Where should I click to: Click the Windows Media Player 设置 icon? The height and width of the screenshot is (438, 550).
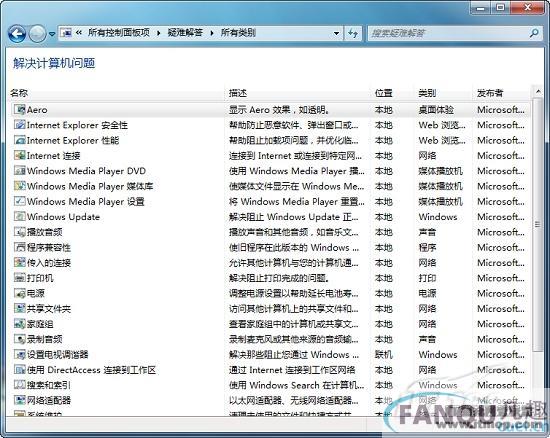(19, 201)
